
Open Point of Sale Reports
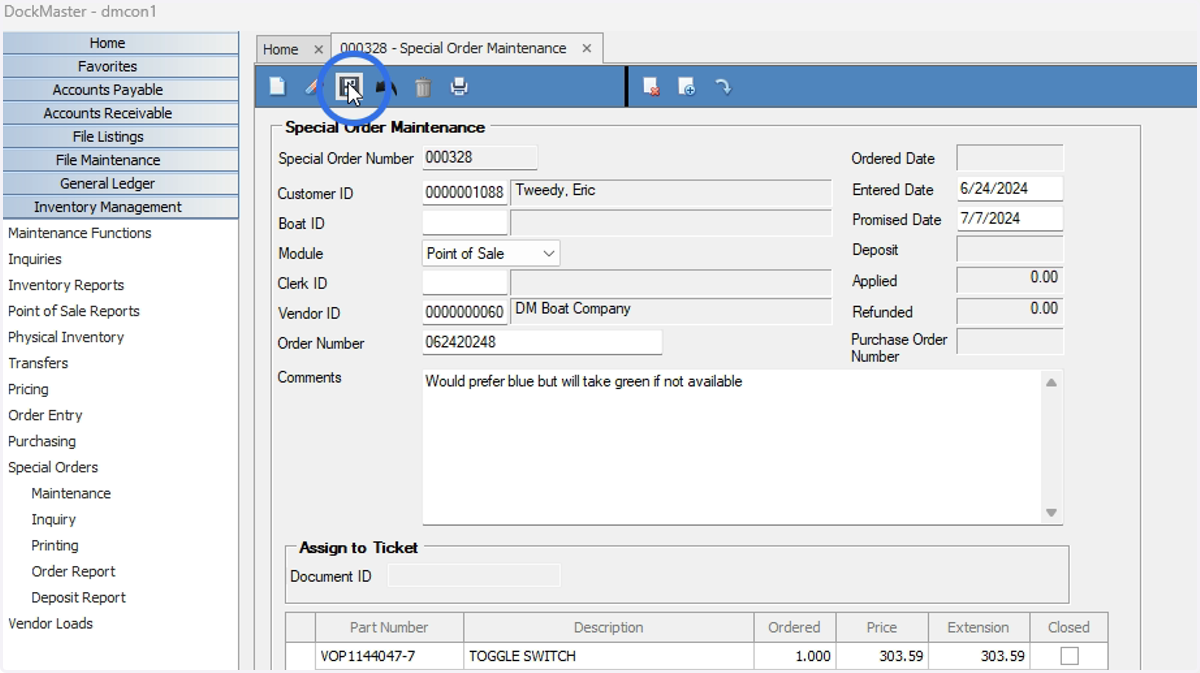(x=74, y=311)
